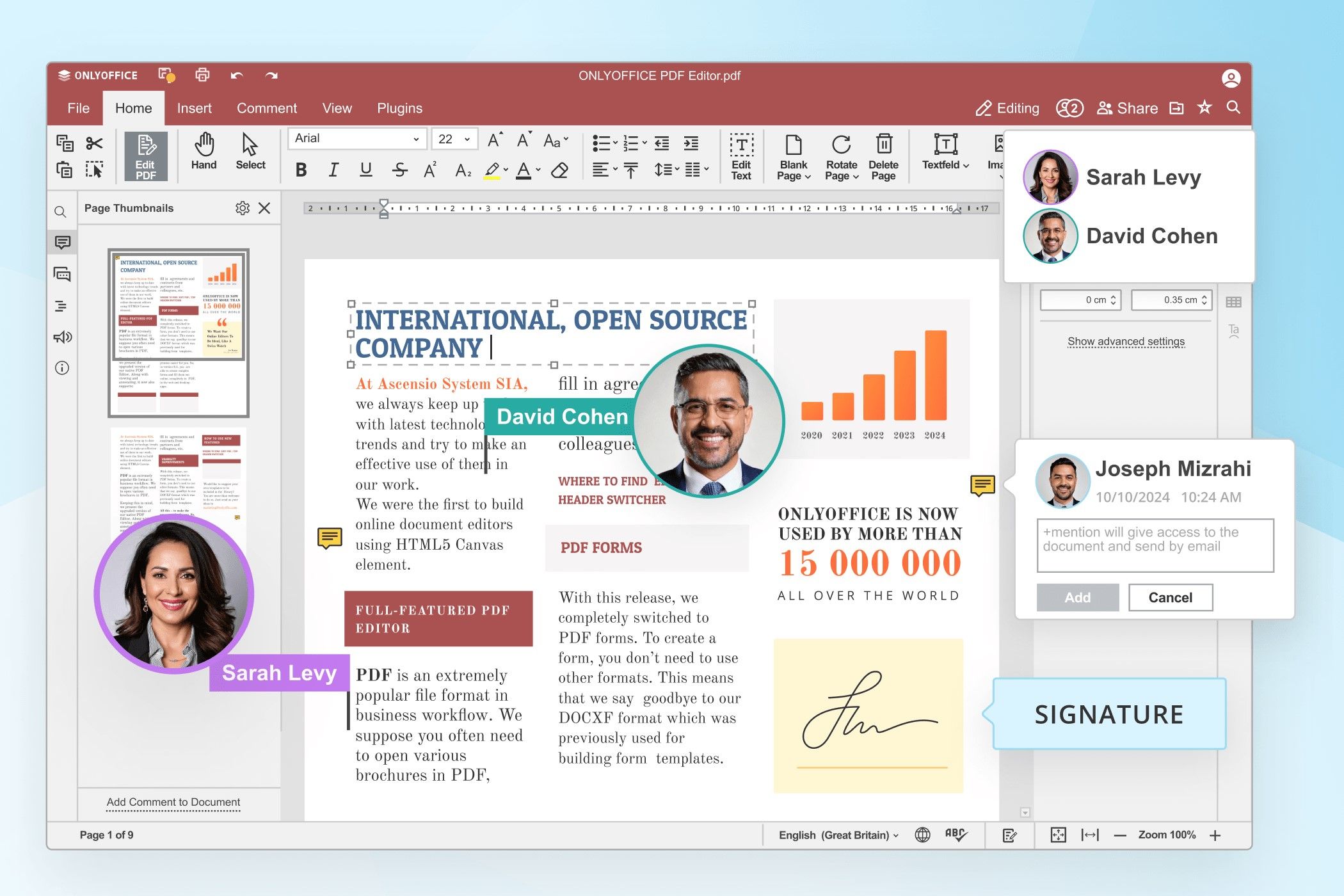1344x896 pixels.
Task: Open English (Great Britain) language dropdown
Action: point(838,835)
